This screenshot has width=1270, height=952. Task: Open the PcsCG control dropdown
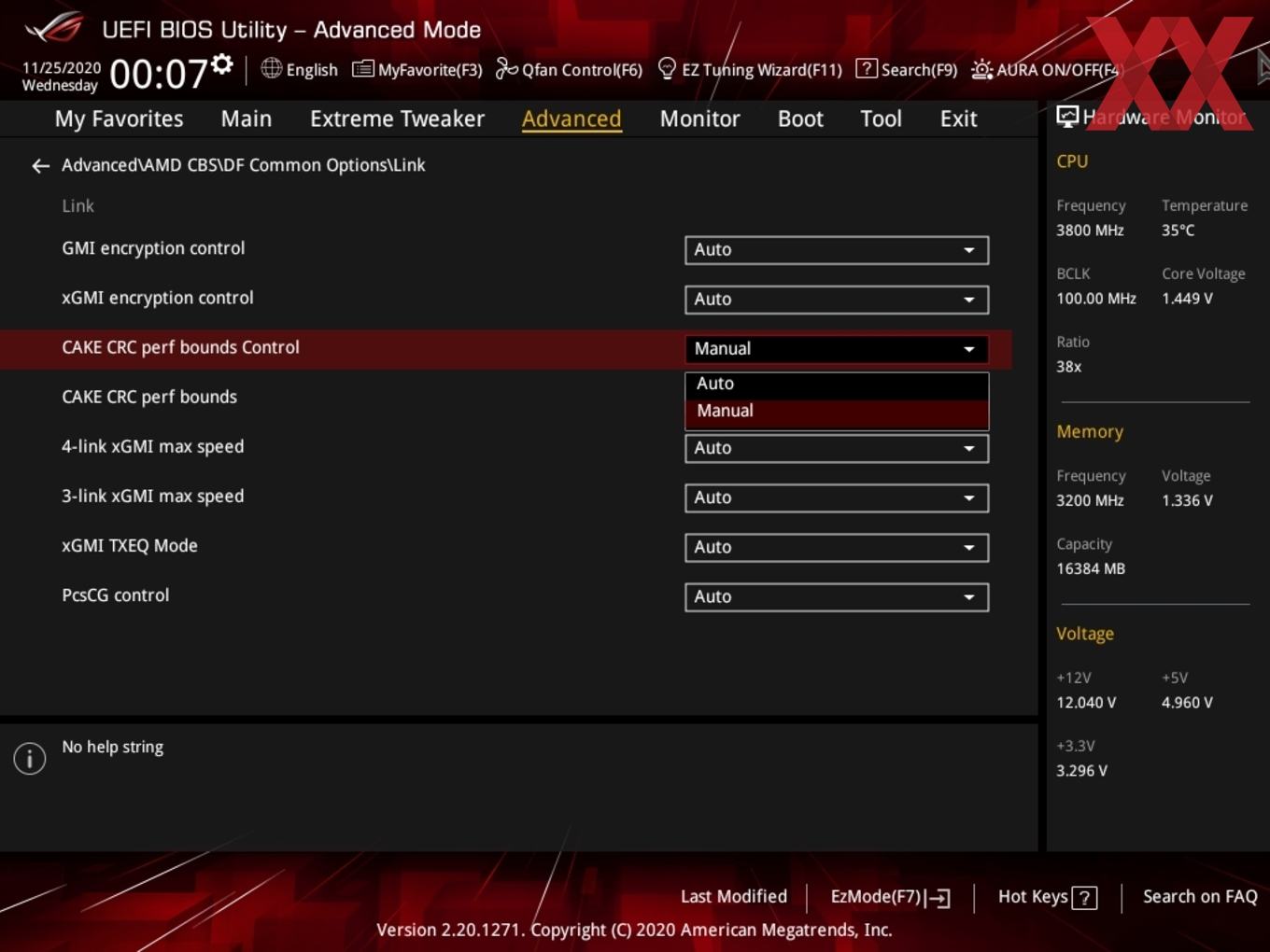(x=837, y=596)
